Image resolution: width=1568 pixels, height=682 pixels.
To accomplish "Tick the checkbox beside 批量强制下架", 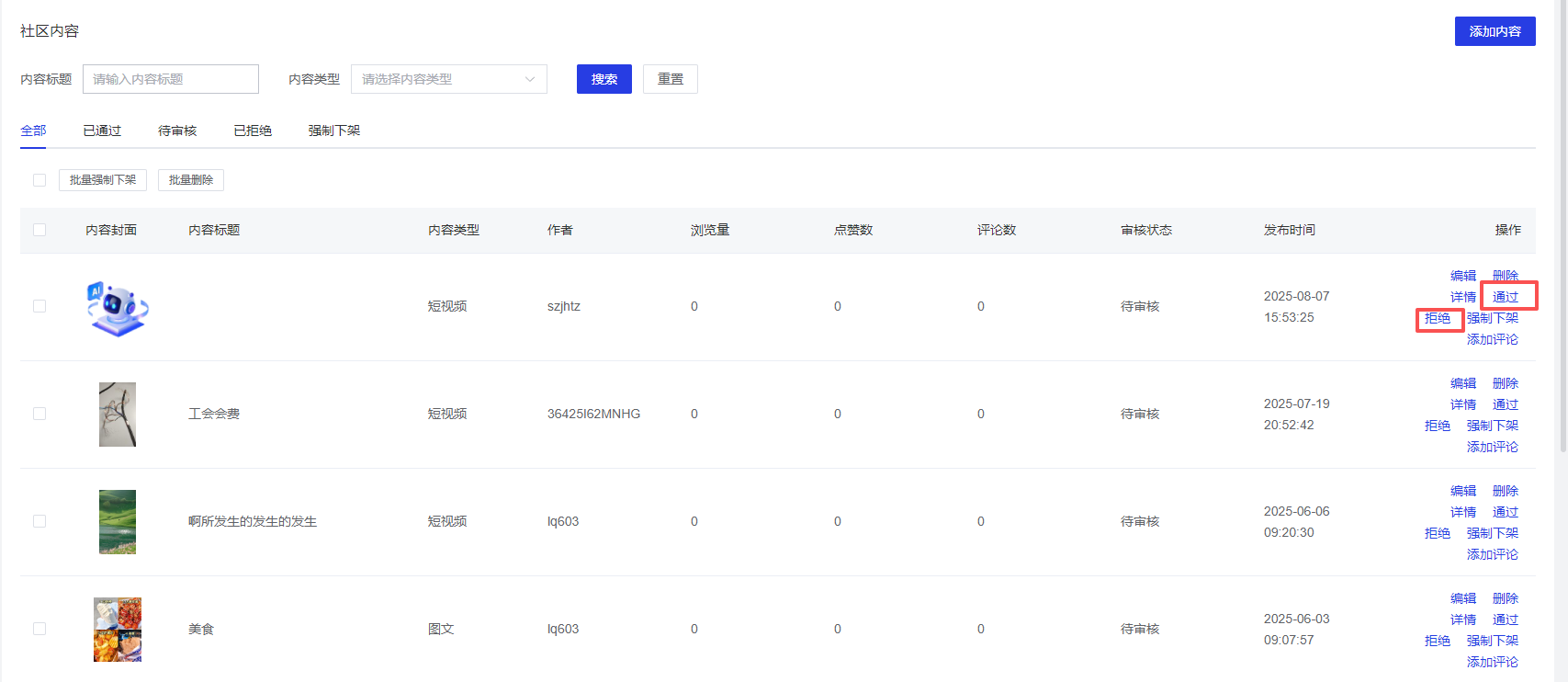I will point(39,180).
